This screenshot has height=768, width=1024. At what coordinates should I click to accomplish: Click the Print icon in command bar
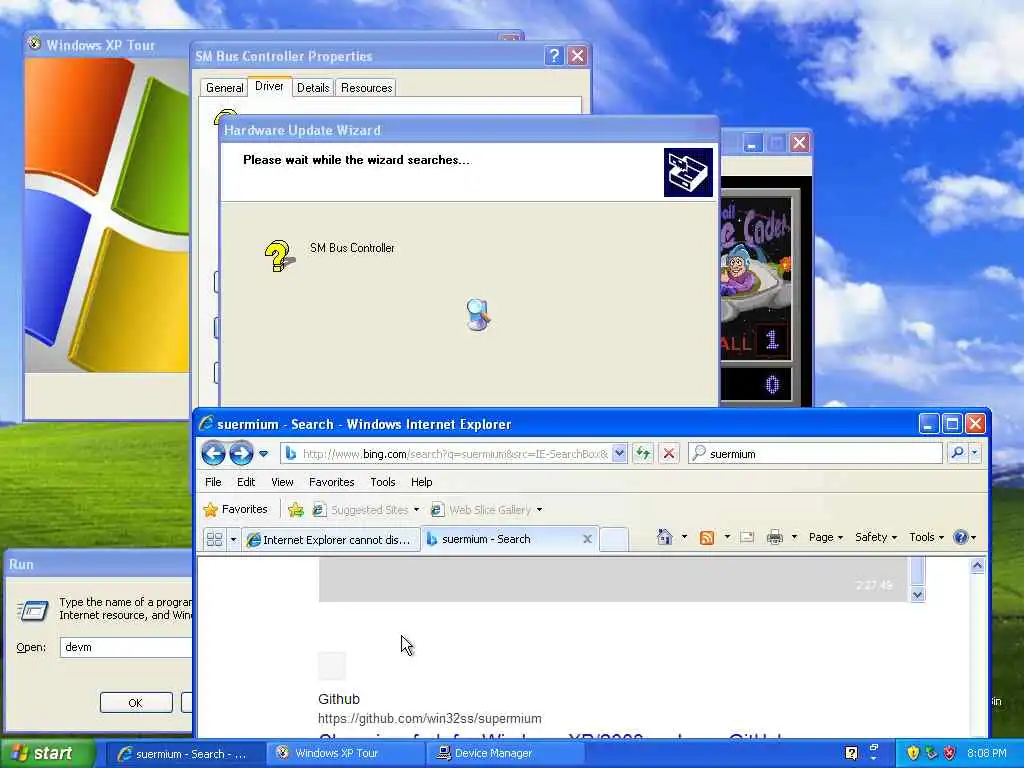[x=775, y=537]
